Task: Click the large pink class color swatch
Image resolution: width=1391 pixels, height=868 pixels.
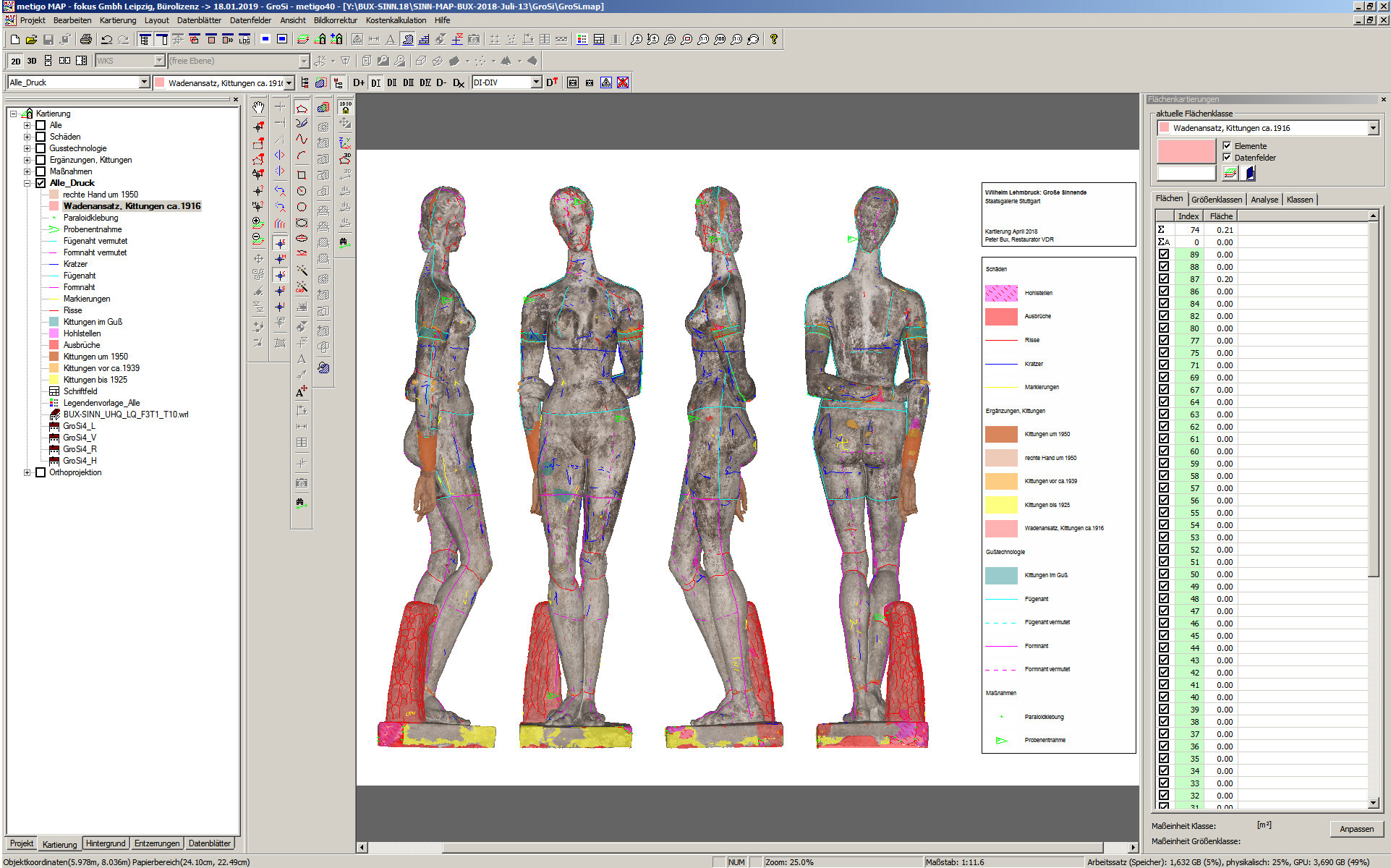Action: (1186, 152)
